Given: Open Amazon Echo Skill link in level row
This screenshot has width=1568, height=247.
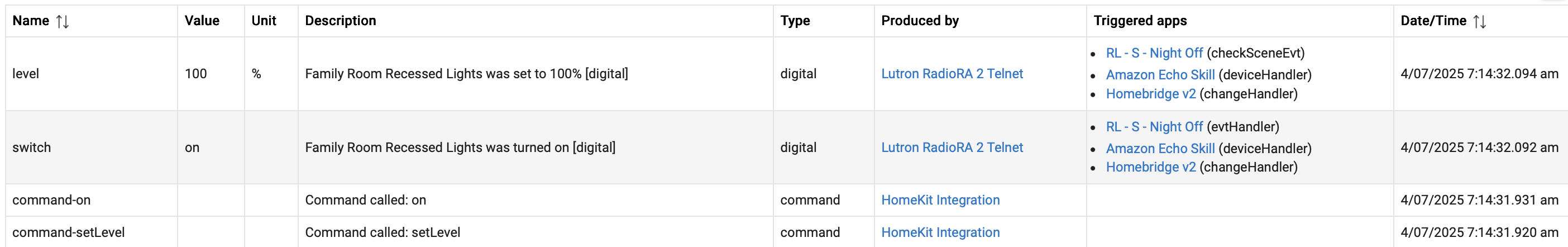Looking at the screenshot, I should [x=1160, y=74].
